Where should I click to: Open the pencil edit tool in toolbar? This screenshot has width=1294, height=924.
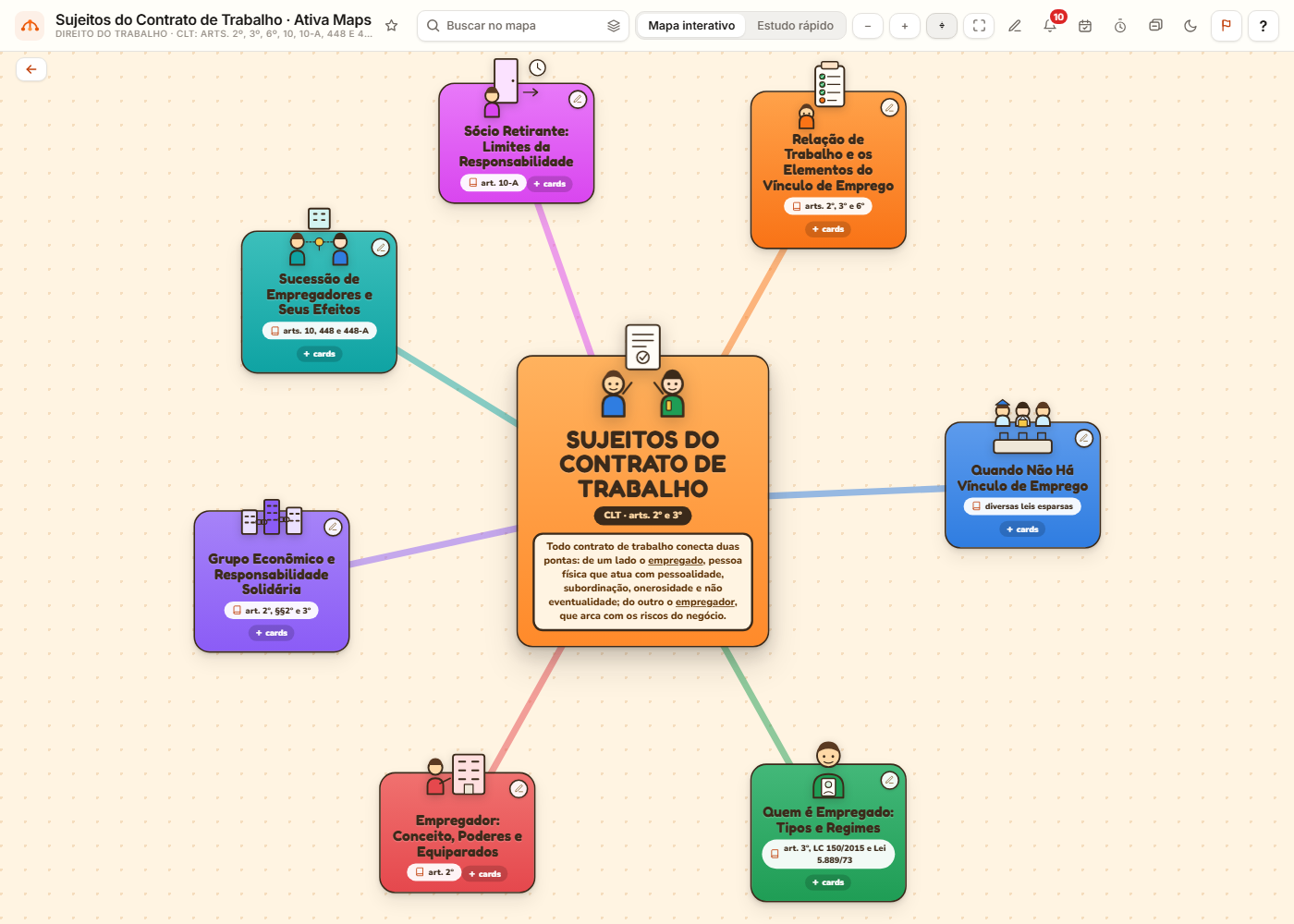point(1015,26)
